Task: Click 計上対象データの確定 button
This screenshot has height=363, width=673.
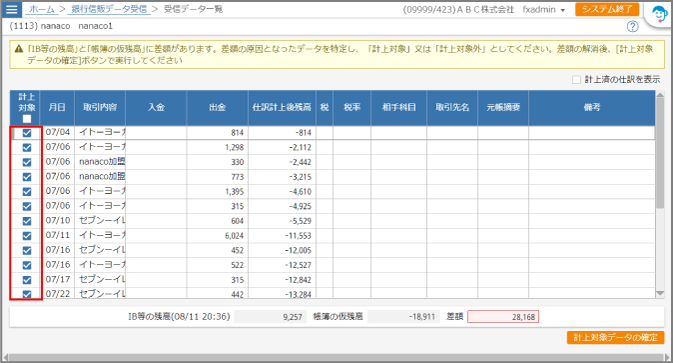Action: (615, 337)
